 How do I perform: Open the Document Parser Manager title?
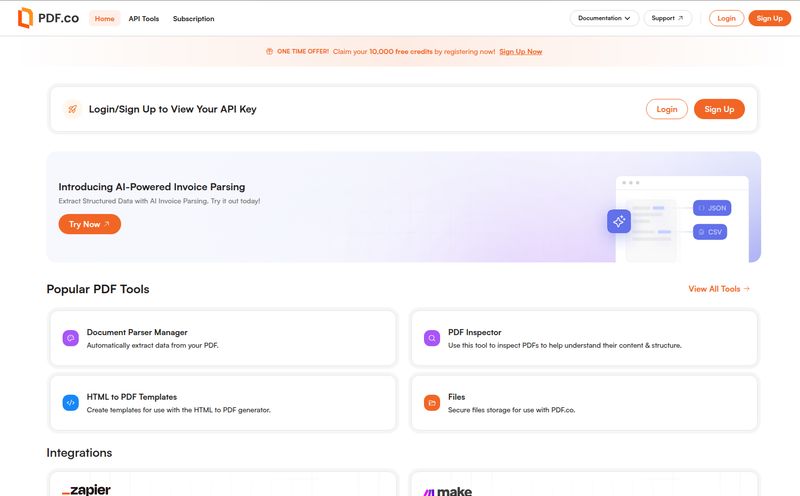[137, 332]
